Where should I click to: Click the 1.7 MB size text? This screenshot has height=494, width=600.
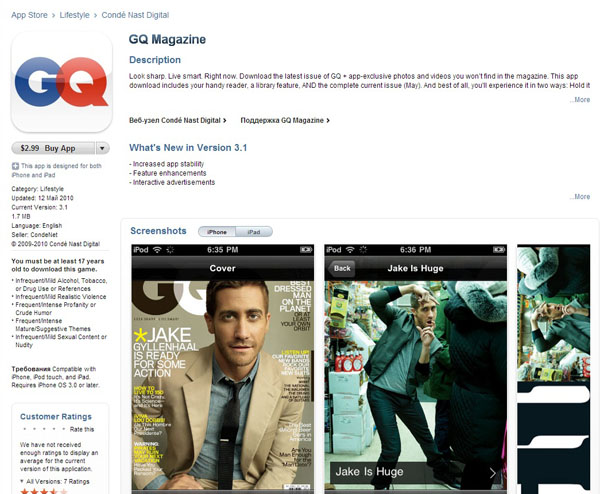(21, 216)
